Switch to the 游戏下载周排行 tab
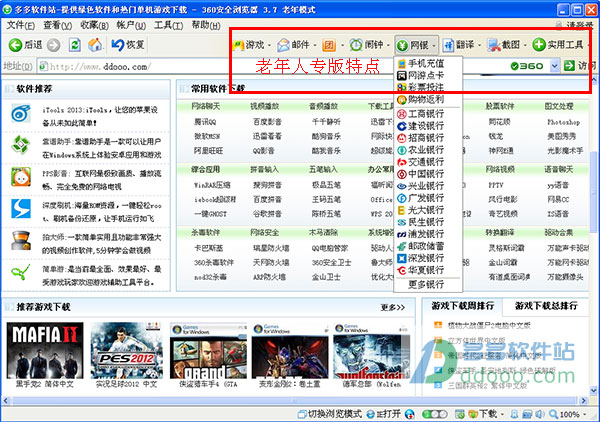Image resolution: width=600 pixels, height=422 pixels. (x=463, y=306)
